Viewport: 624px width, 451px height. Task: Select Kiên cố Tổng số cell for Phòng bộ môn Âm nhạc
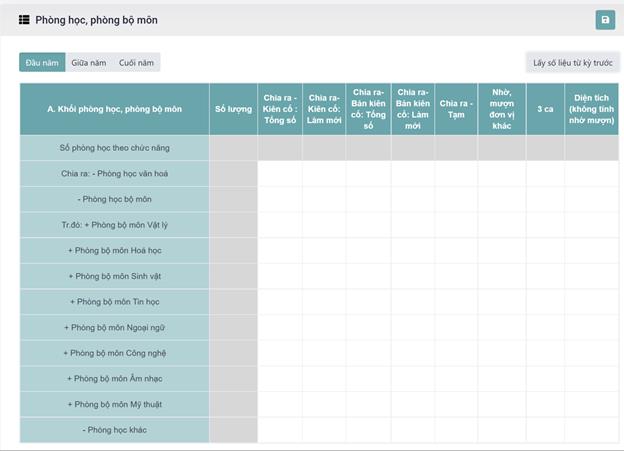(279, 379)
